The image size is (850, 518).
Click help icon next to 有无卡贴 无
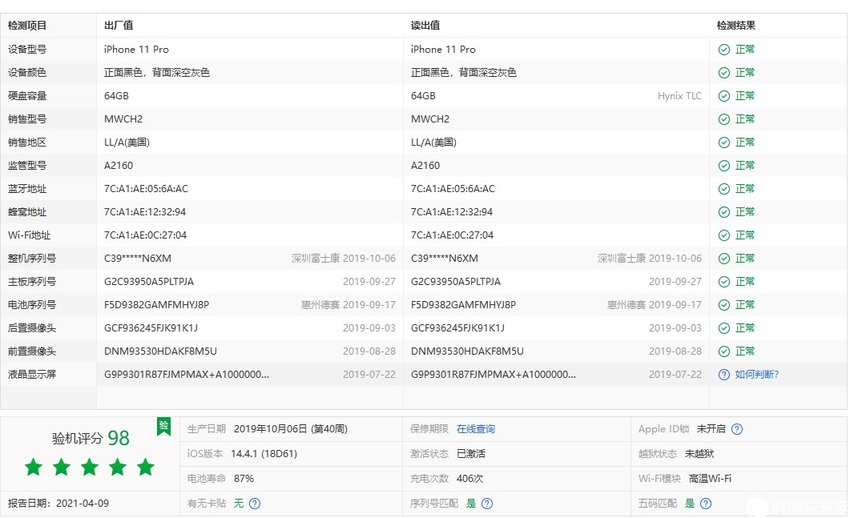[255, 503]
